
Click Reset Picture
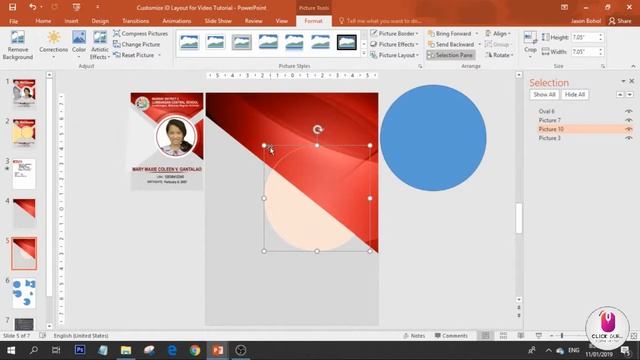(134, 55)
